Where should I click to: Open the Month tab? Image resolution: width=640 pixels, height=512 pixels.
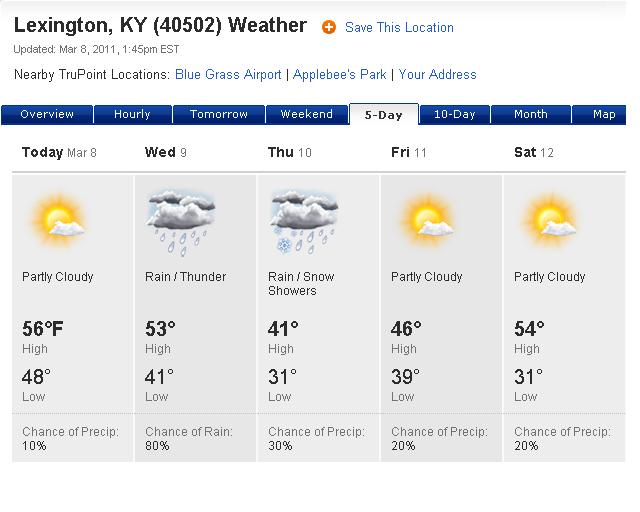pyautogui.click(x=530, y=115)
